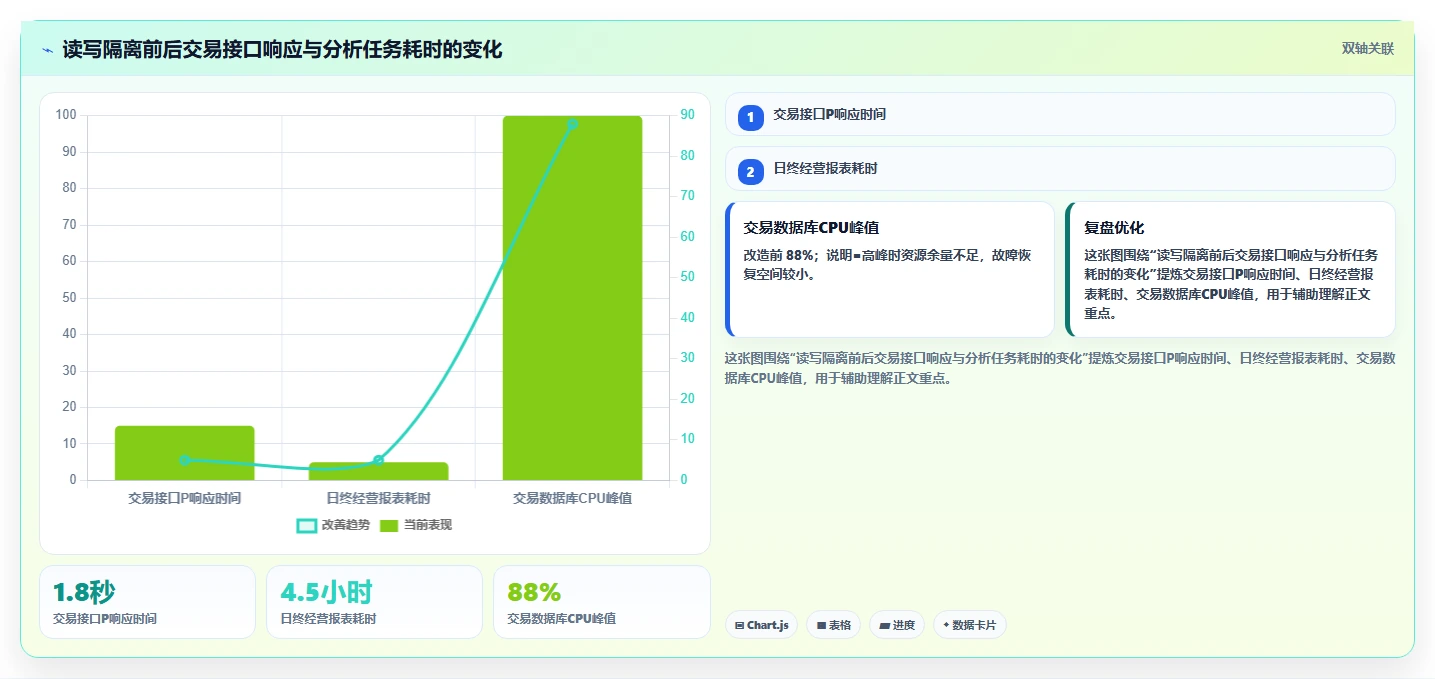The width and height of the screenshot is (1435, 679).
Task: Click the icon inside the Chart.js tag
Action: coord(739,626)
